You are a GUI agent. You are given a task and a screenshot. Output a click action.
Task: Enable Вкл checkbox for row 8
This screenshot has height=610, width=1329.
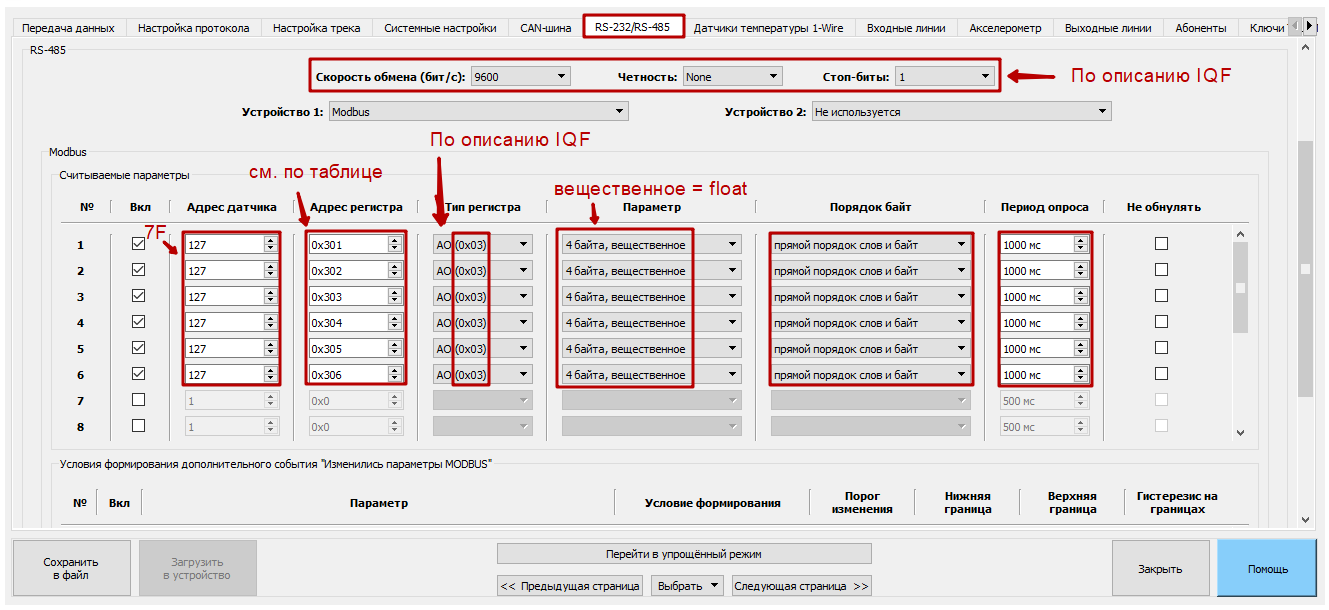(x=139, y=426)
